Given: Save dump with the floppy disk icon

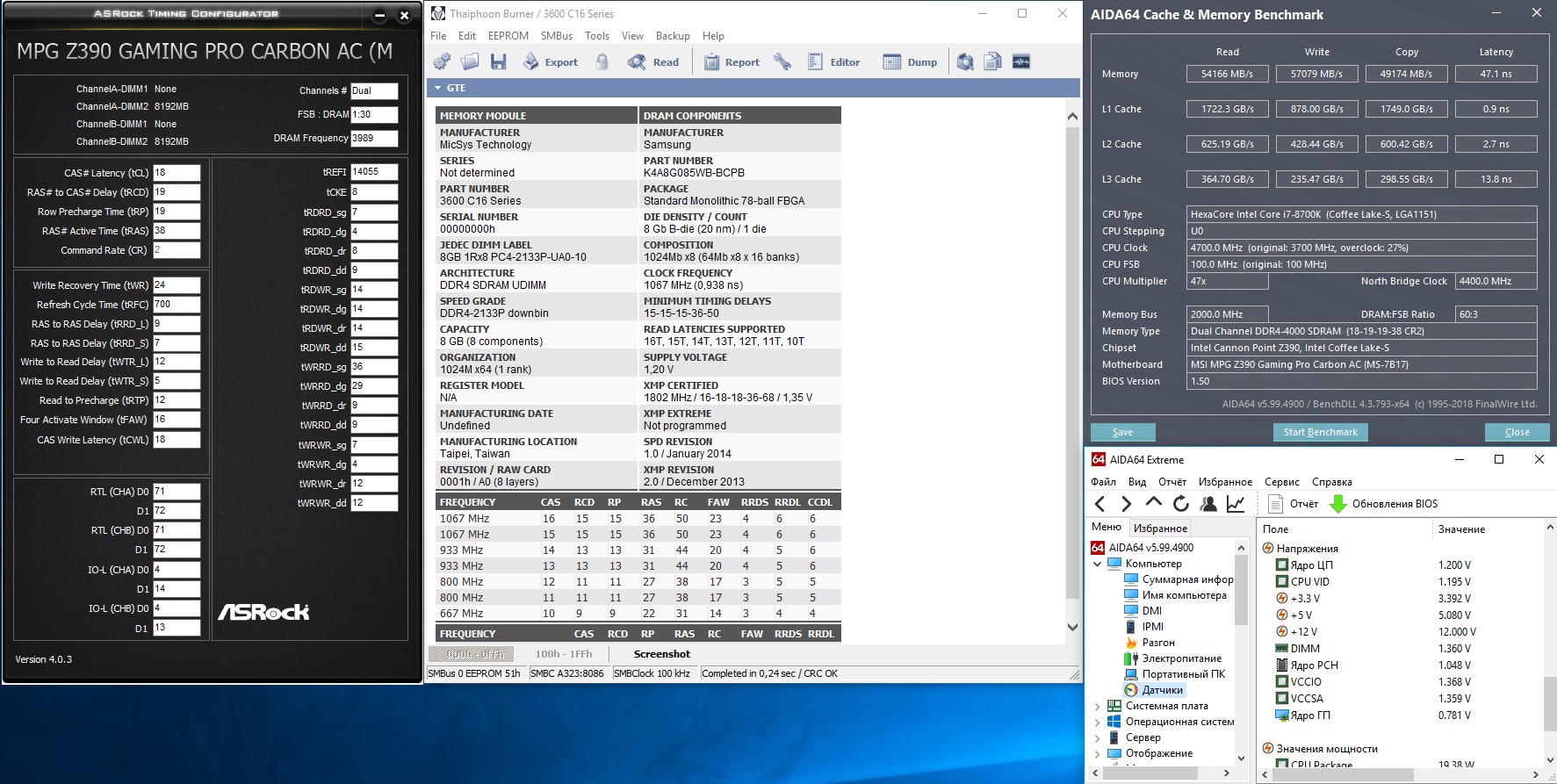Looking at the screenshot, I should 498,61.
